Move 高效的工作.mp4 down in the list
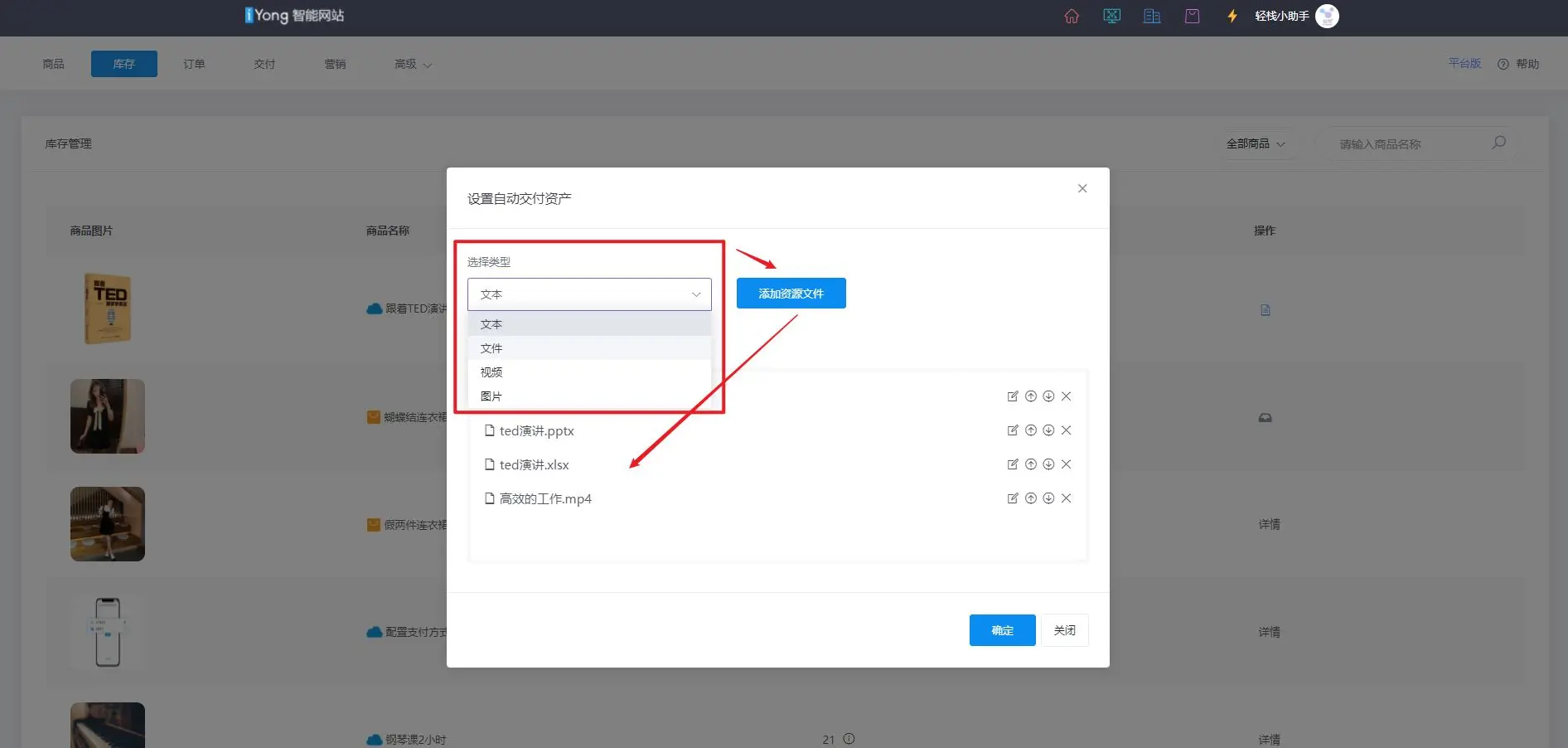Screen dimensions: 1568x748 tap(1048, 498)
